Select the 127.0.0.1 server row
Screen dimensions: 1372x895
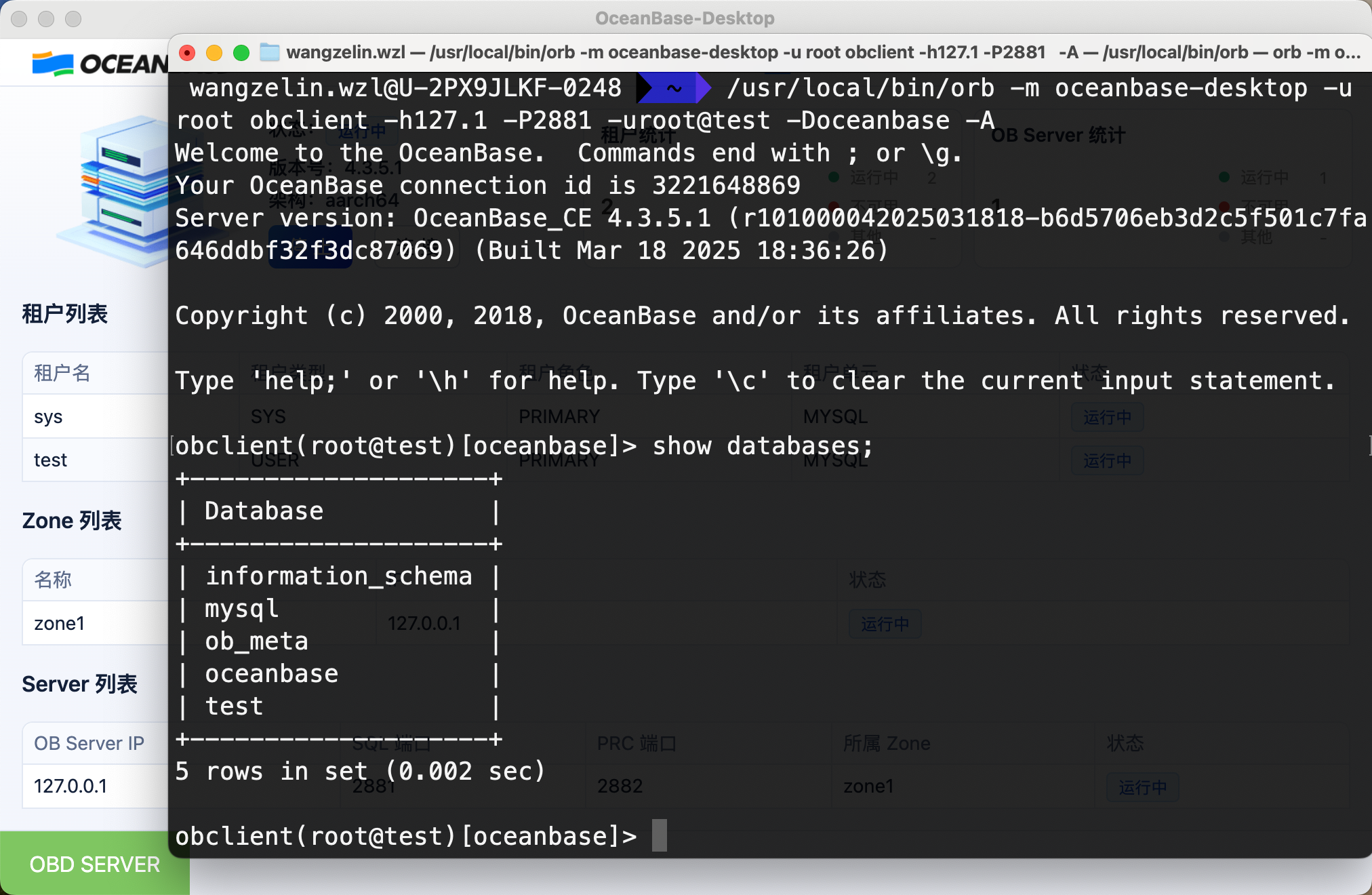tap(70, 786)
